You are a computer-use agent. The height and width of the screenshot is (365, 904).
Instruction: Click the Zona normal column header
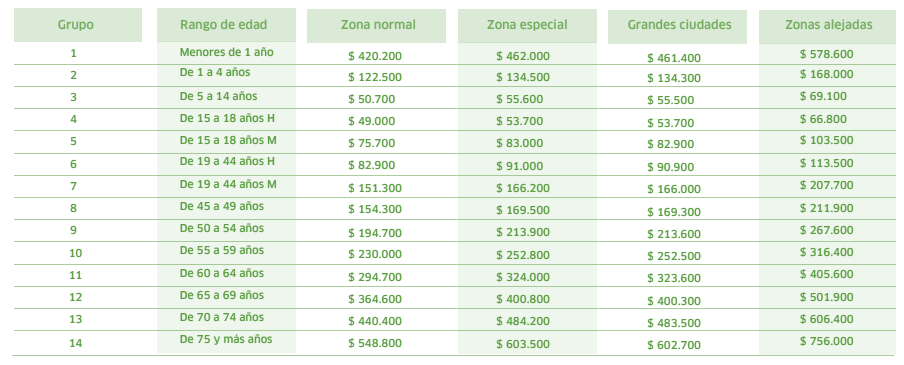click(376, 25)
